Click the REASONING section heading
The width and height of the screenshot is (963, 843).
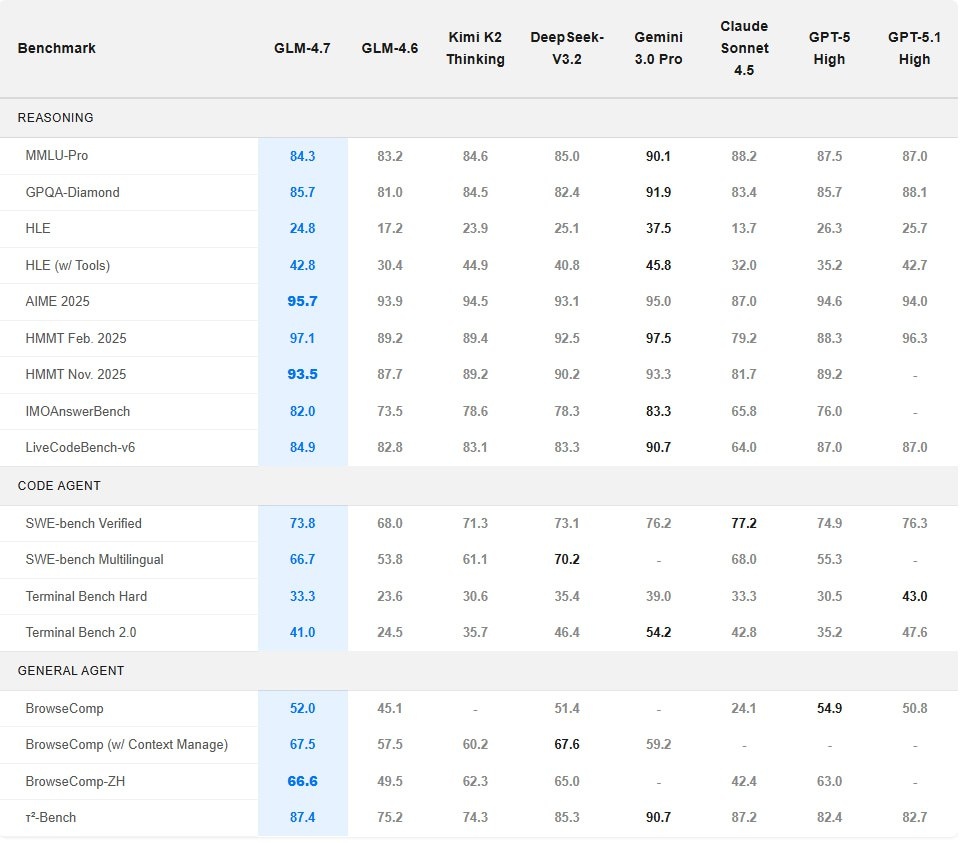(55, 117)
